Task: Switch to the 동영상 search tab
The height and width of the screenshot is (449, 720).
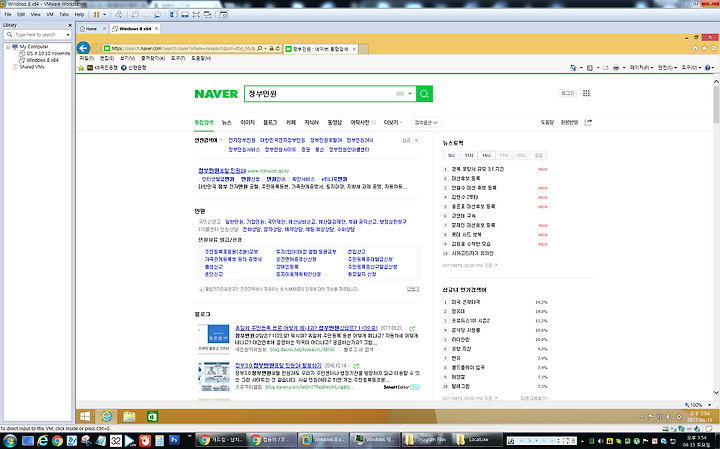Action: (335, 123)
